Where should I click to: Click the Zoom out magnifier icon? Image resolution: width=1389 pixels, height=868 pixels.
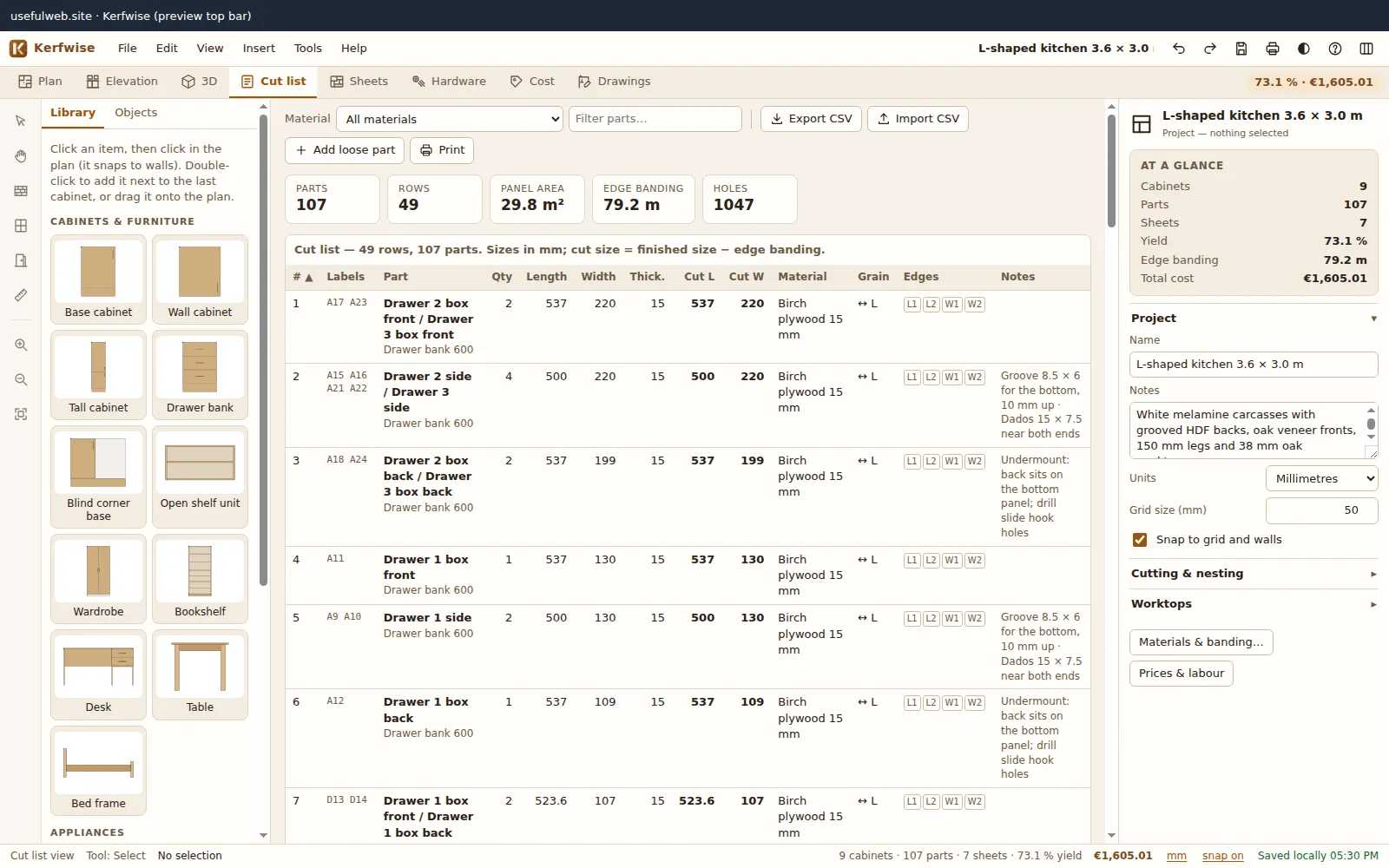click(x=21, y=379)
